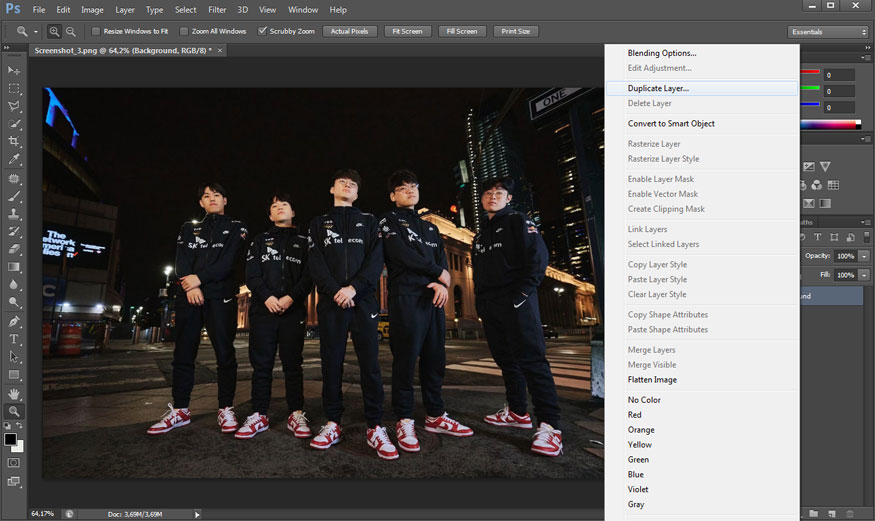875x521 pixels.
Task: Click Print Size button
Action: pos(516,31)
